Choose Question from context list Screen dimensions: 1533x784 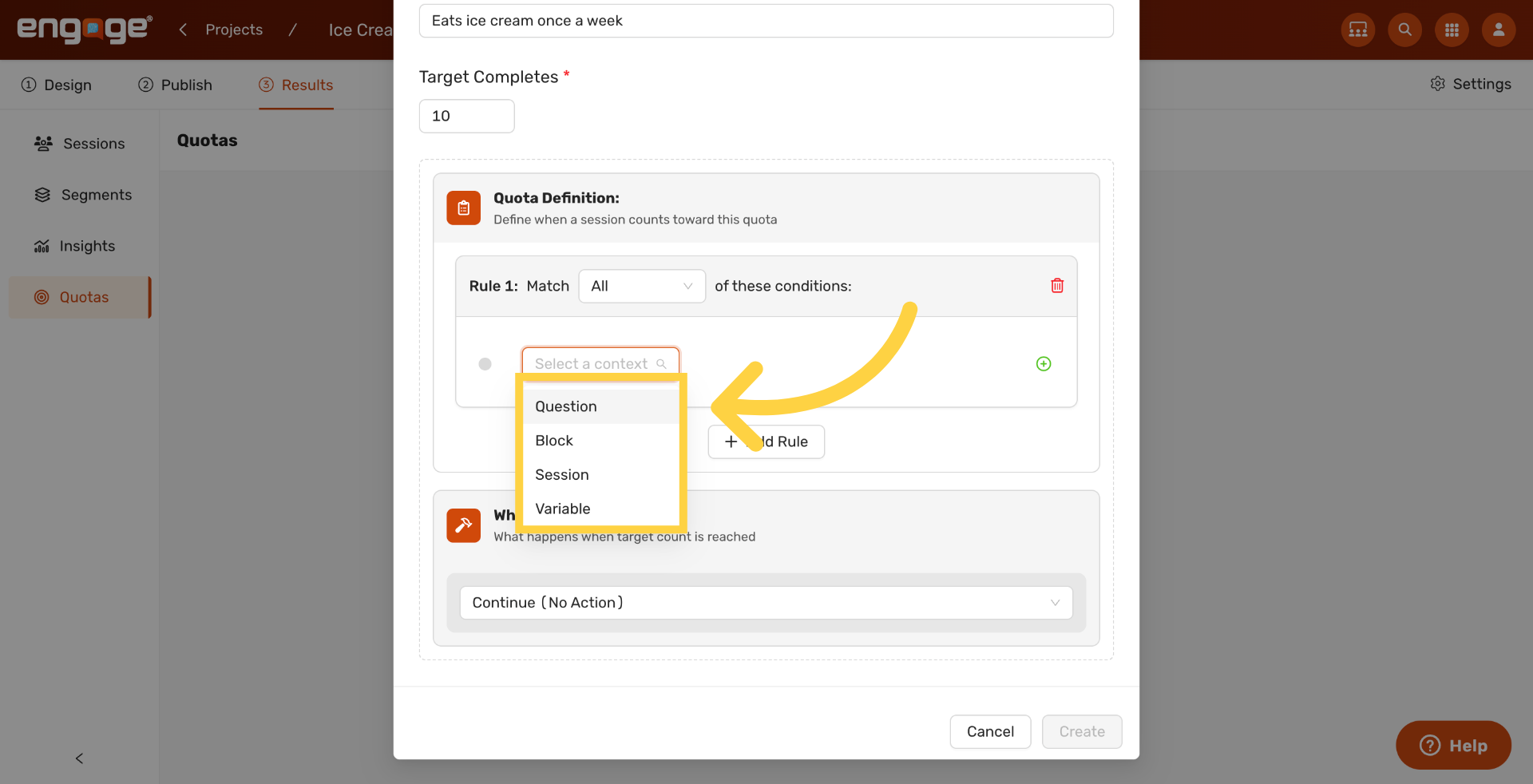600,406
